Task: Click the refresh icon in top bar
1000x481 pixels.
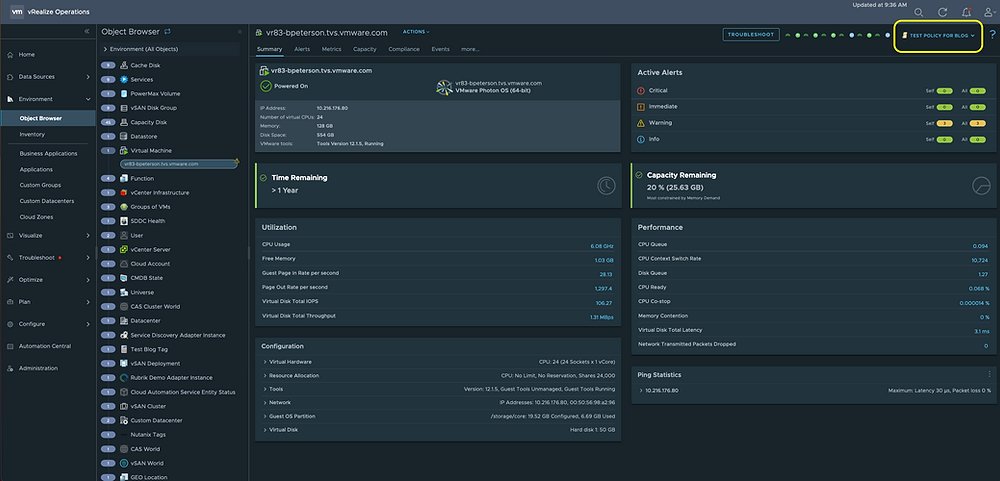Action: point(942,11)
